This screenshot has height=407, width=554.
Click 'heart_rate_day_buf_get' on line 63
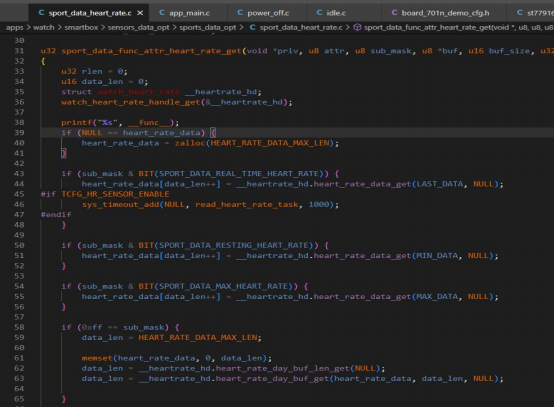point(272,379)
